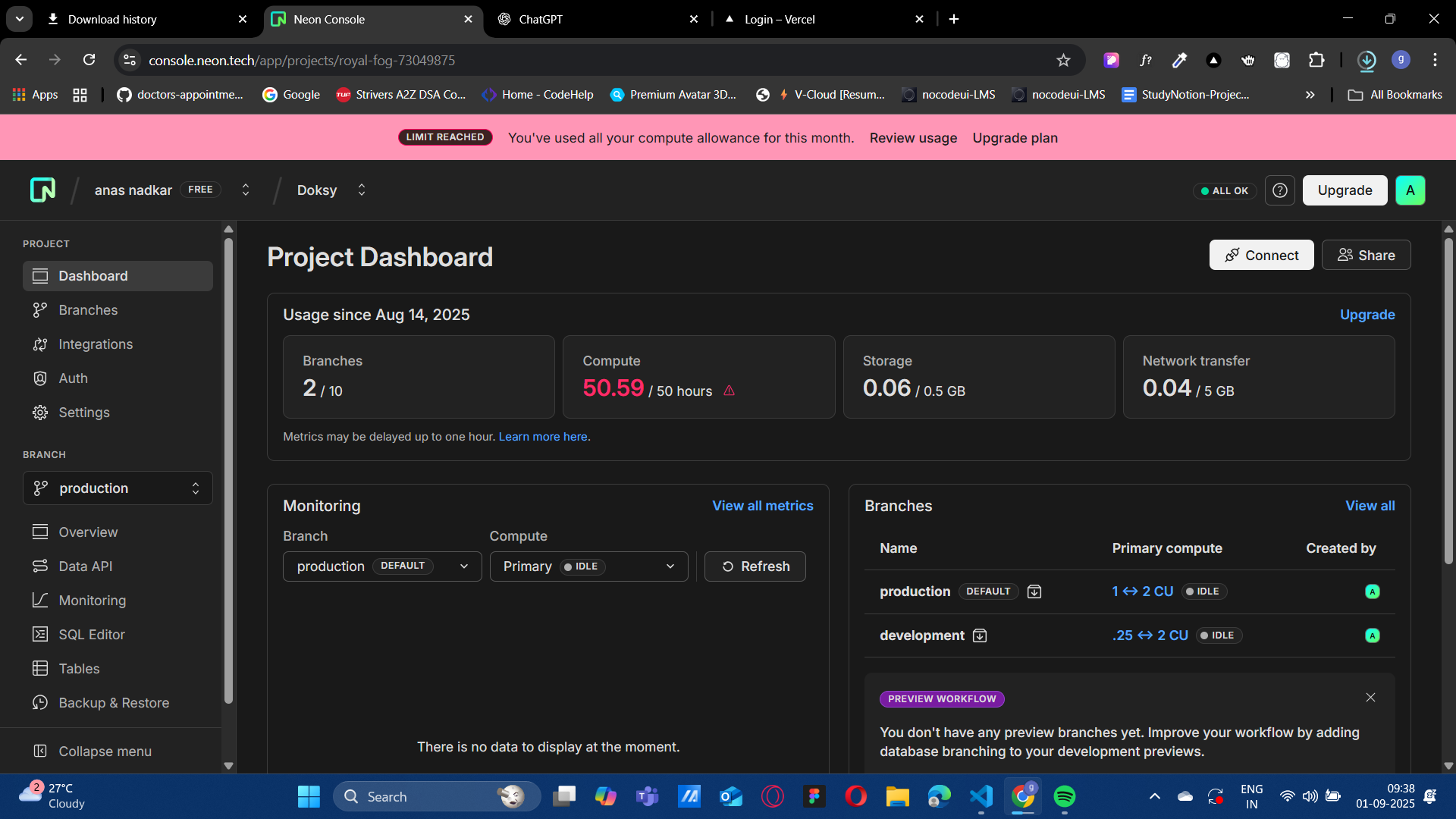Image resolution: width=1456 pixels, height=819 pixels.
Task: Expand the production branch selector in the sidebar
Action: pos(118,488)
